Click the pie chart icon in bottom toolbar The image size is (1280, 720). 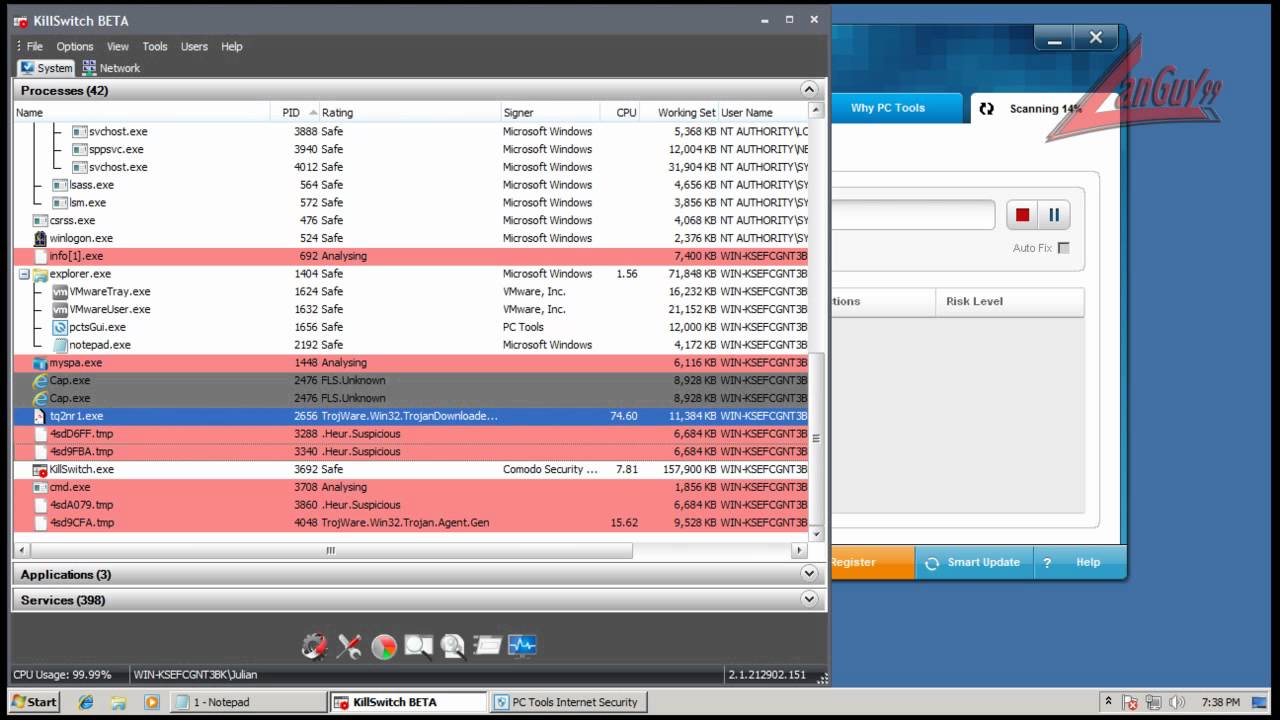pyautogui.click(x=384, y=647)
